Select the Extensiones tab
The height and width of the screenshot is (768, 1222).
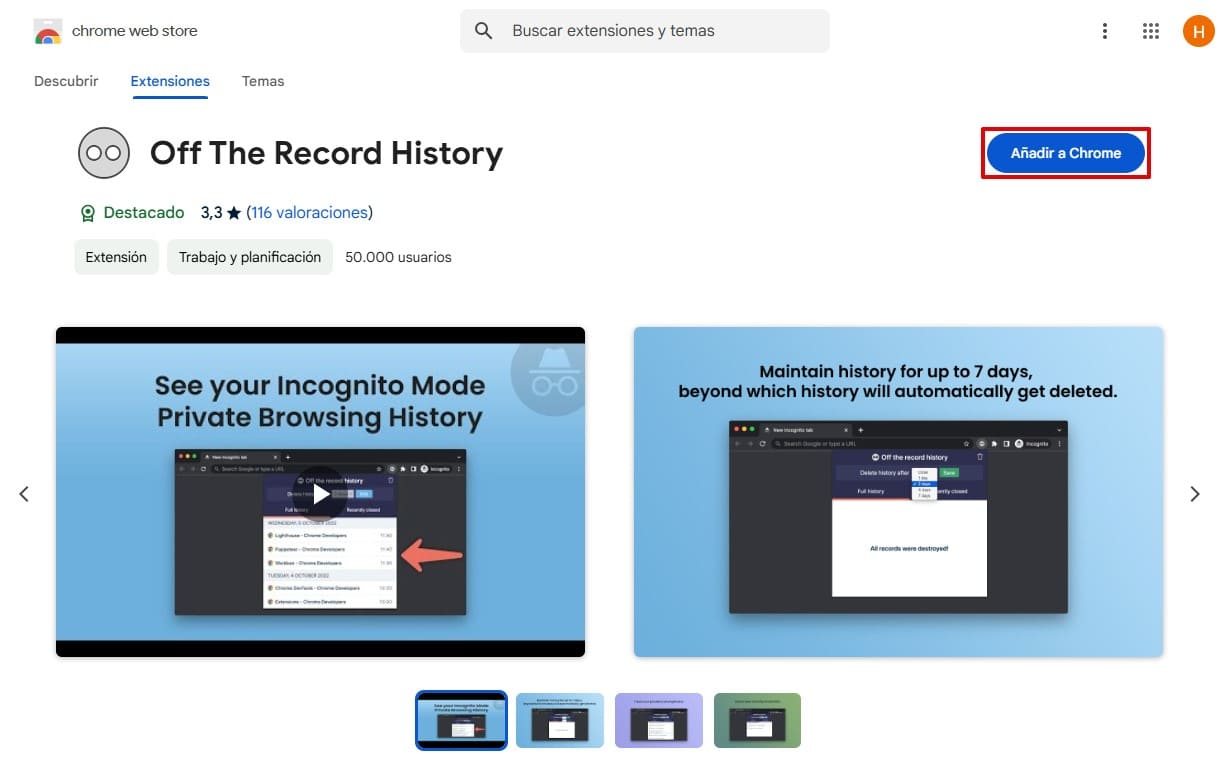(170, 81)
